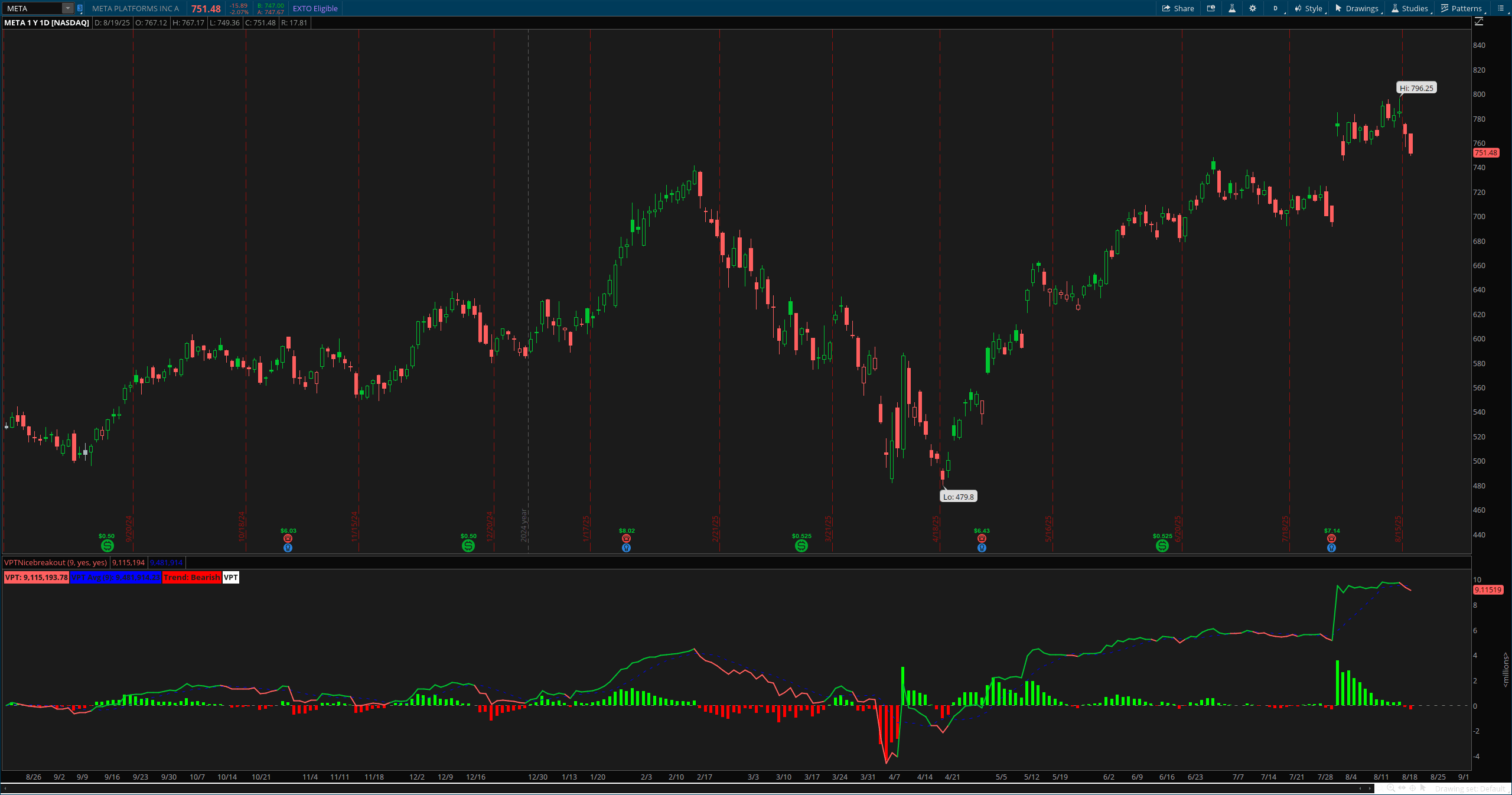Click the dividend dollar icon below the April candles
The image size is (1512, 795).
800,546
